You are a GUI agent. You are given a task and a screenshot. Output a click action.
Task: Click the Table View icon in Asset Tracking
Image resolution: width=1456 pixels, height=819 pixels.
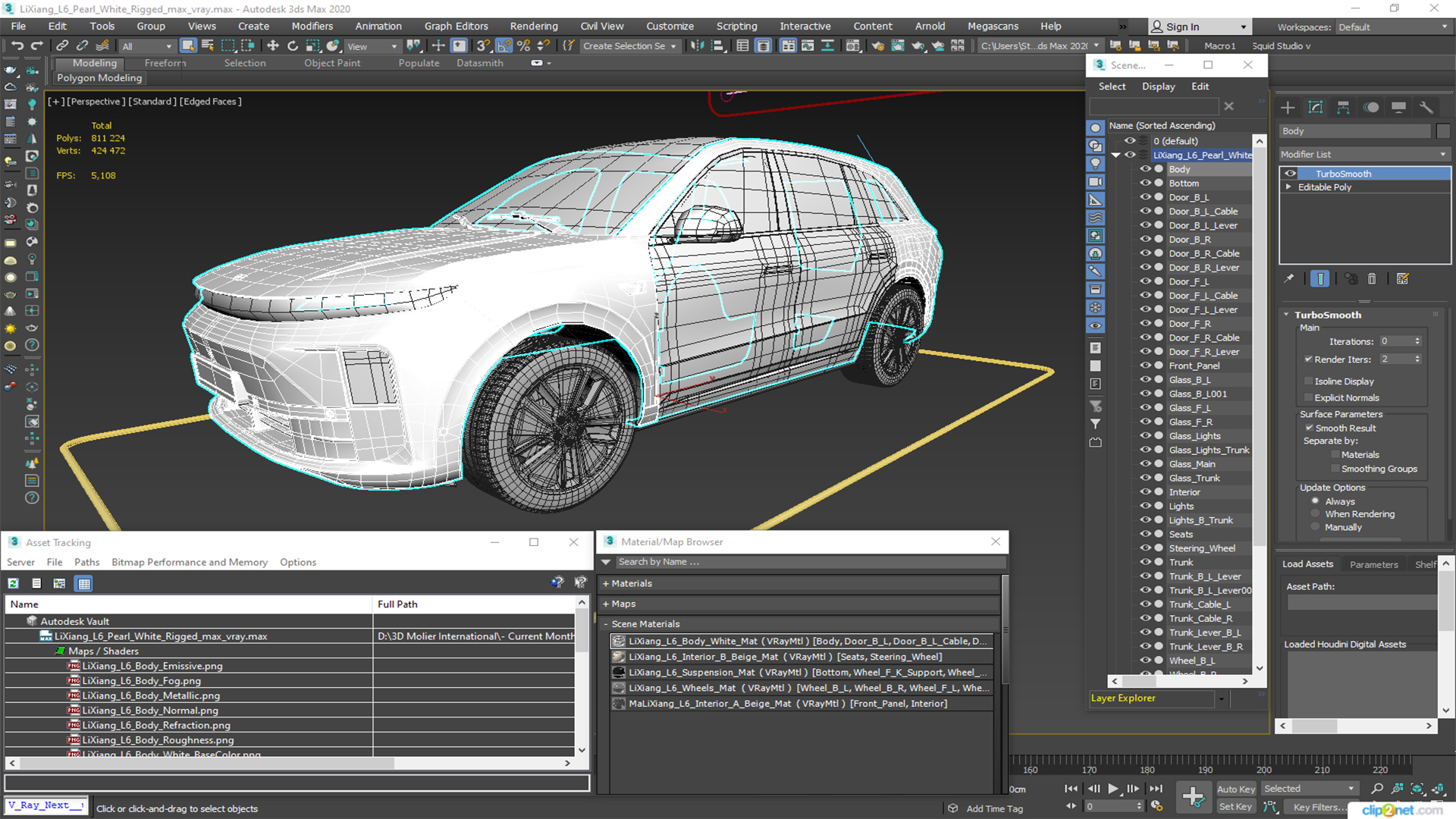pos(84,583)
